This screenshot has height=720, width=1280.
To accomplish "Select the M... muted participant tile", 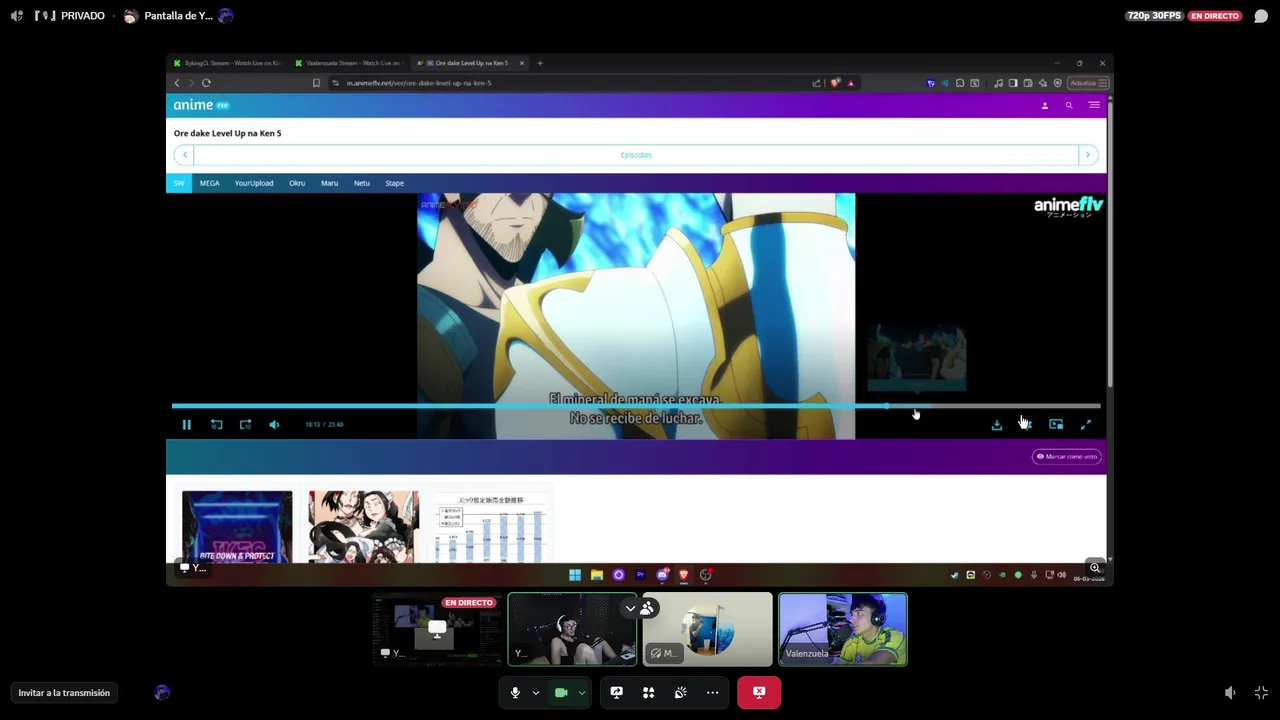I will click(707, 629).
